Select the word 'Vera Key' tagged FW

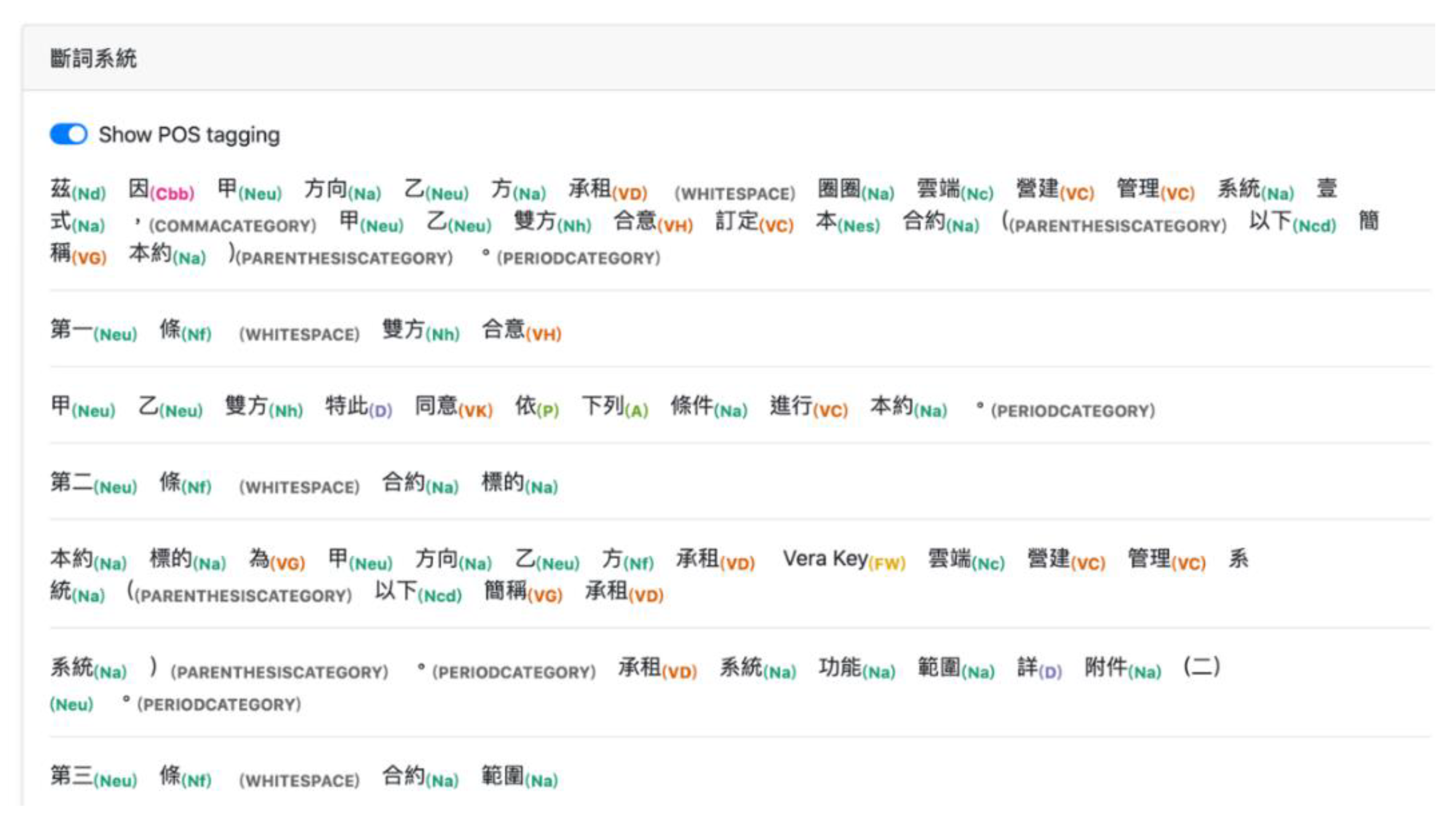click(844, 559)
